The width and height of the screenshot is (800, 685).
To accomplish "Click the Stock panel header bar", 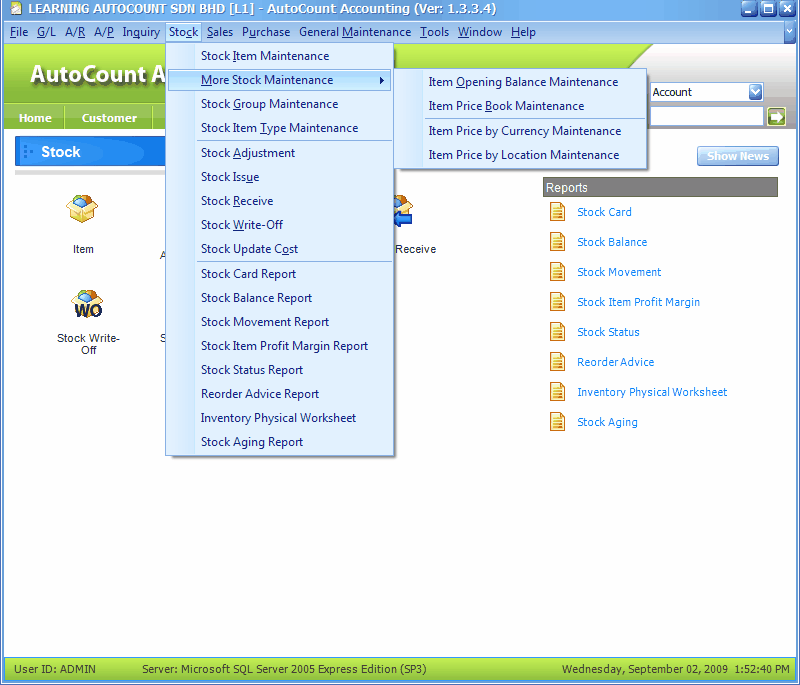I will (90, 151).
